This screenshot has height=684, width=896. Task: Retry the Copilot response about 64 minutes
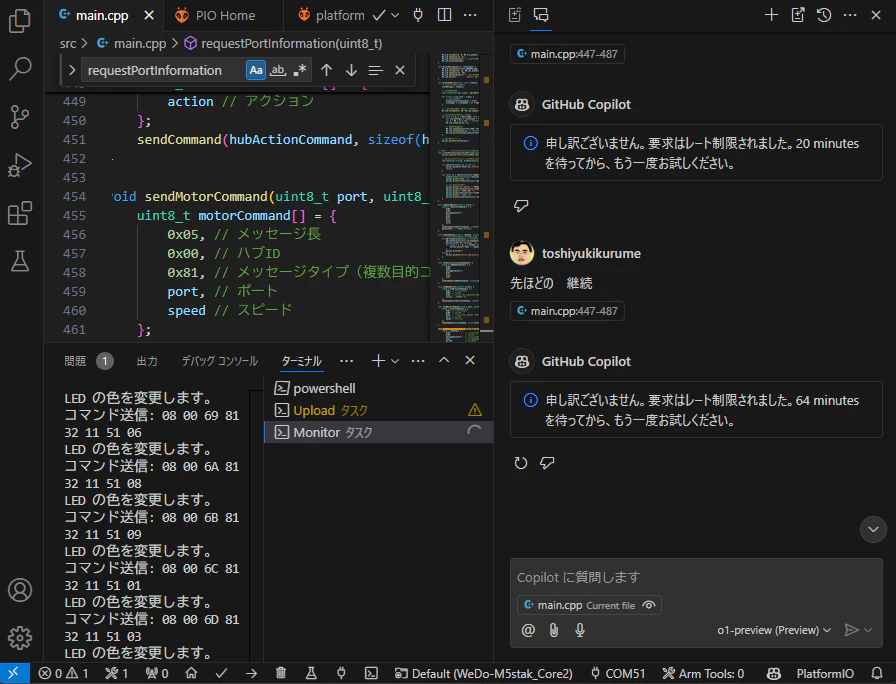(x=521, y=463)
